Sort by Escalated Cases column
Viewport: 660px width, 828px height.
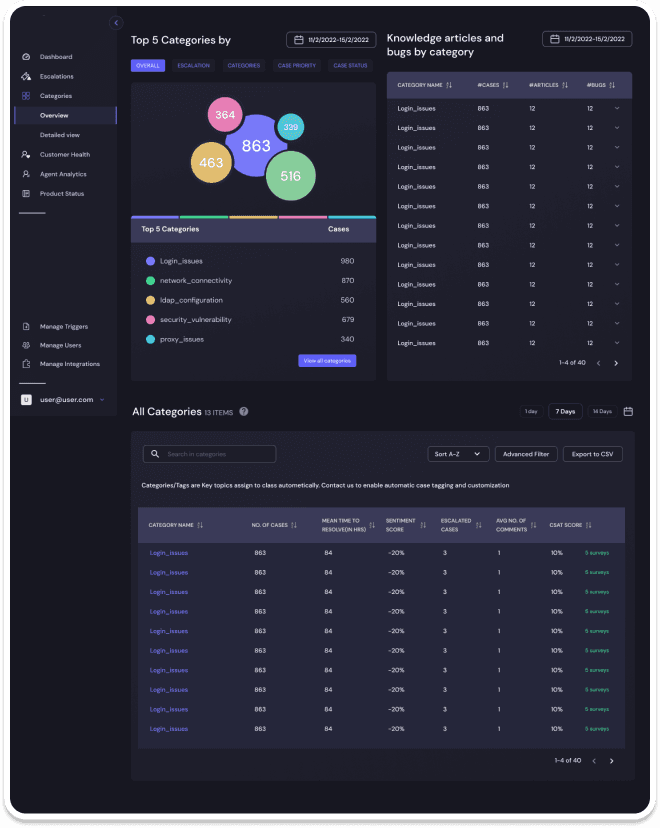coord(478,525)
